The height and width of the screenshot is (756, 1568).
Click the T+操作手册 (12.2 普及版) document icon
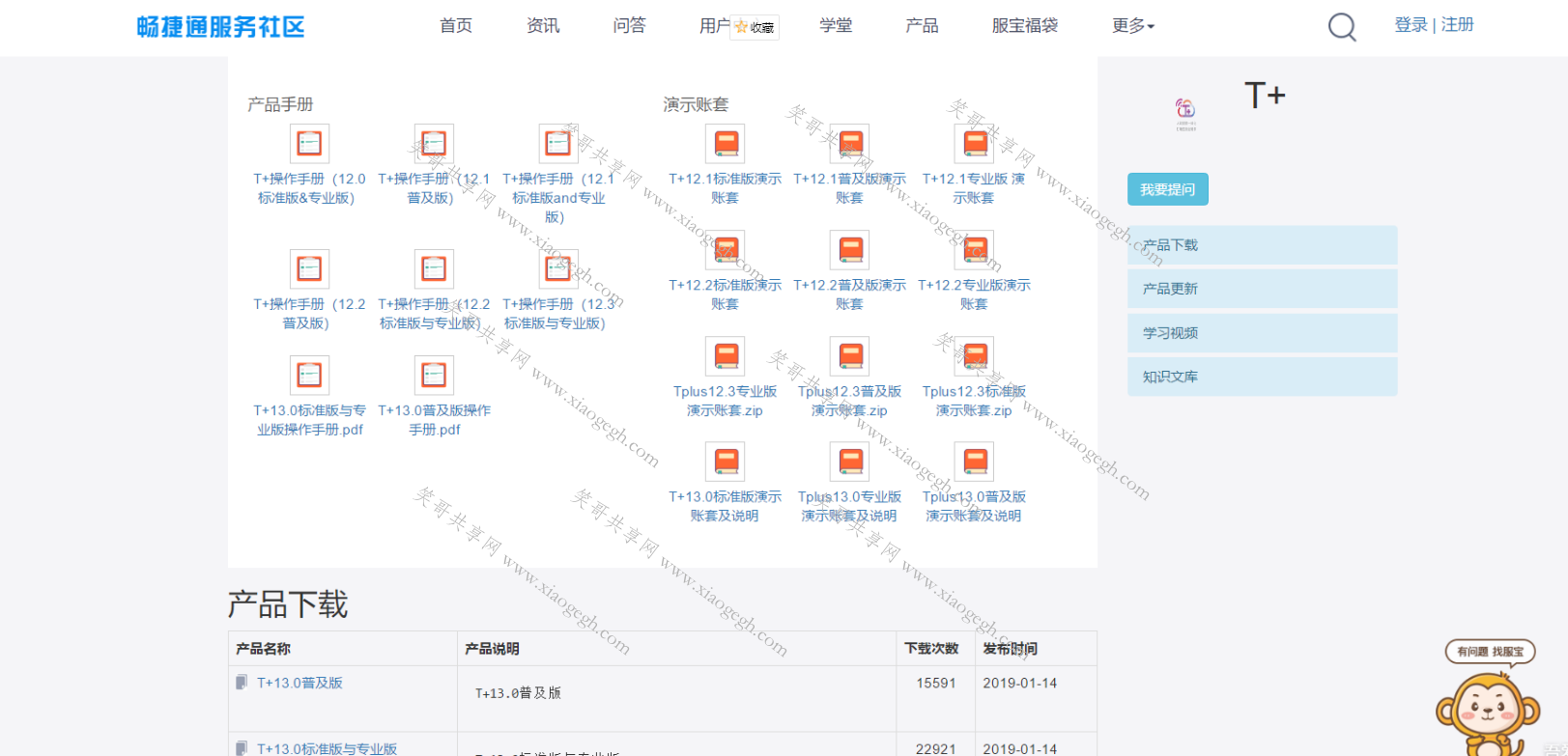coord(309,269)
